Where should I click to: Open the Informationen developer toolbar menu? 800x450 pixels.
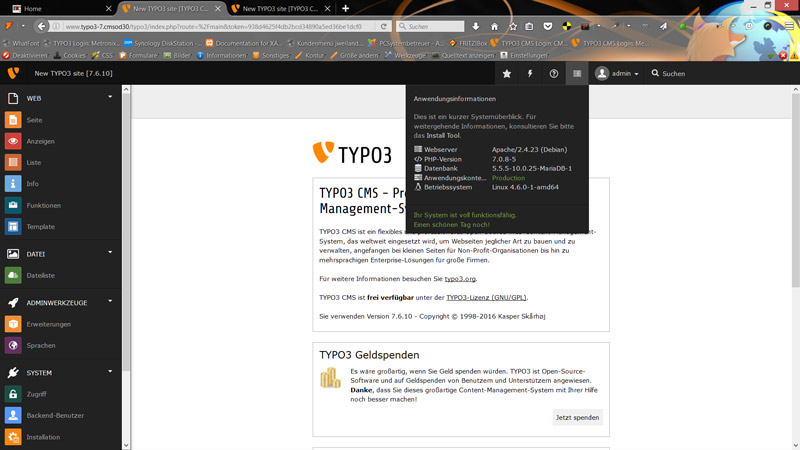point(221,55)
